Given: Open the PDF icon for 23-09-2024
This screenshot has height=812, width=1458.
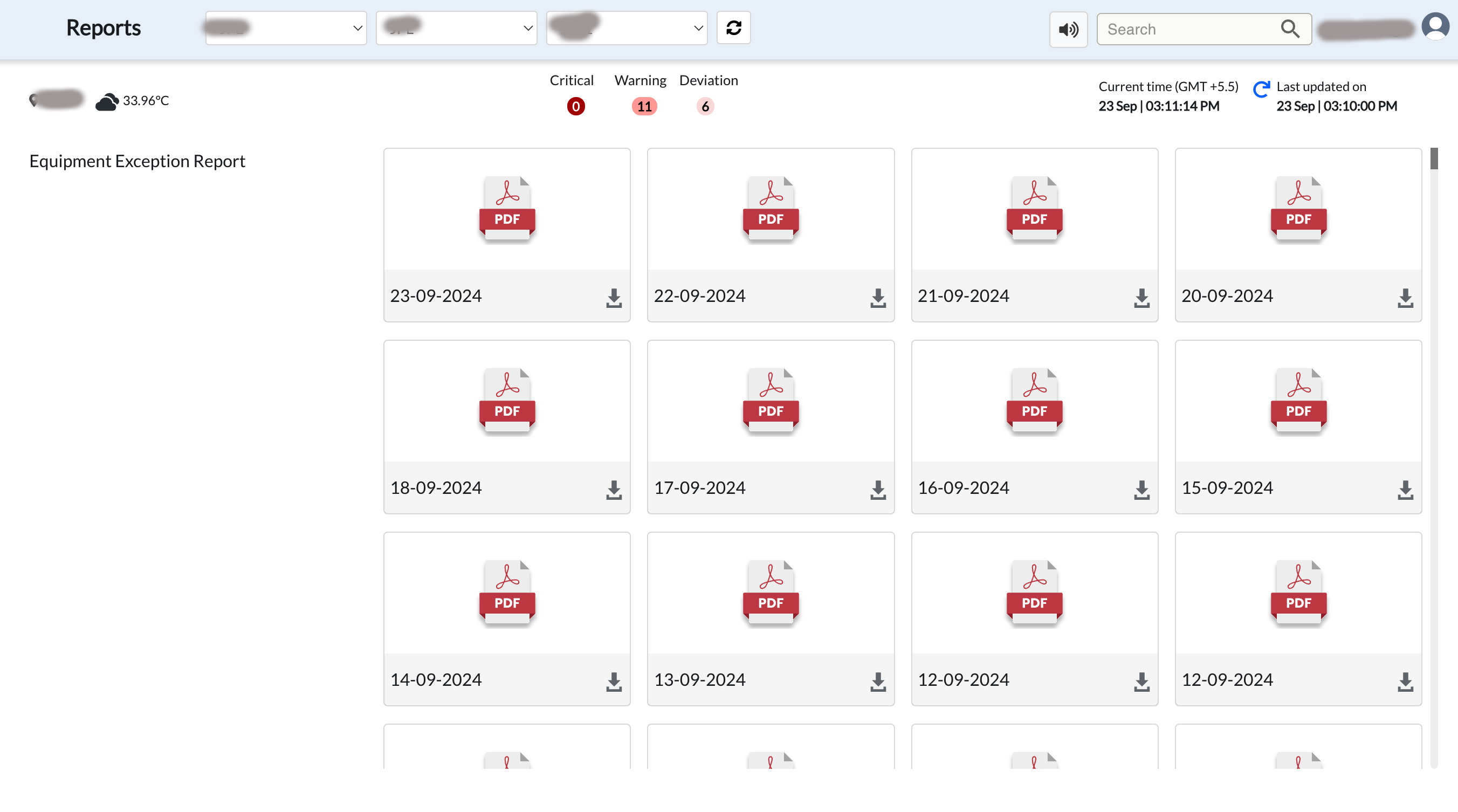Looking at the screenshot, I should (506, 208).
